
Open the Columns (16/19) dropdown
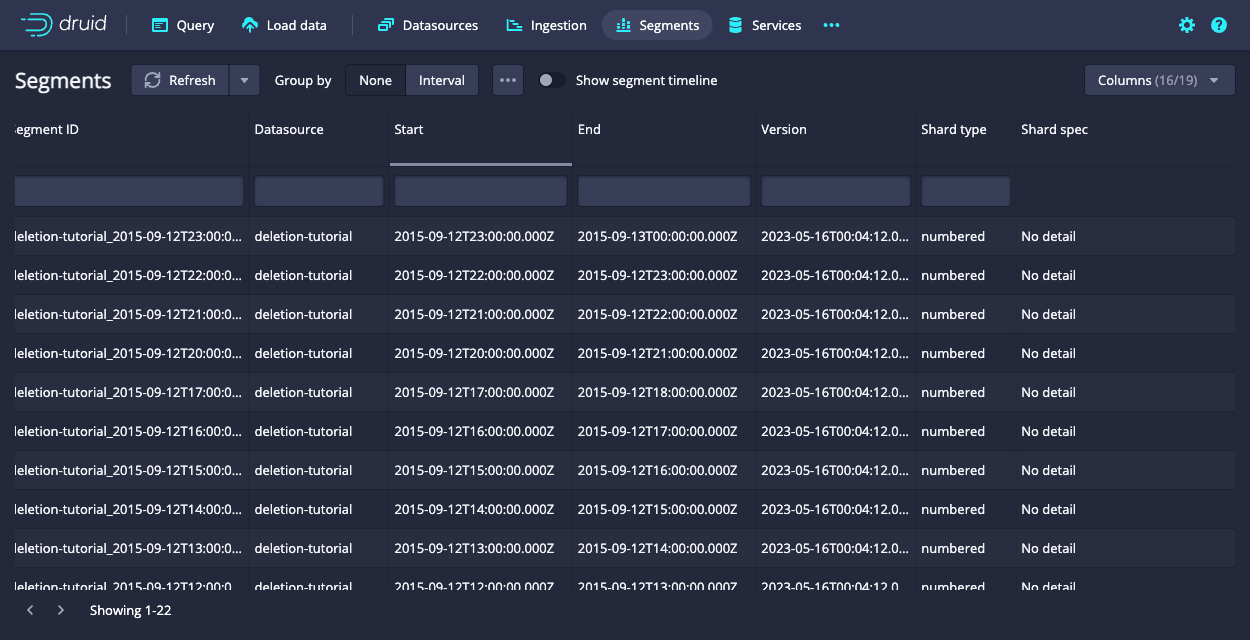click(x=1159, y=80)
